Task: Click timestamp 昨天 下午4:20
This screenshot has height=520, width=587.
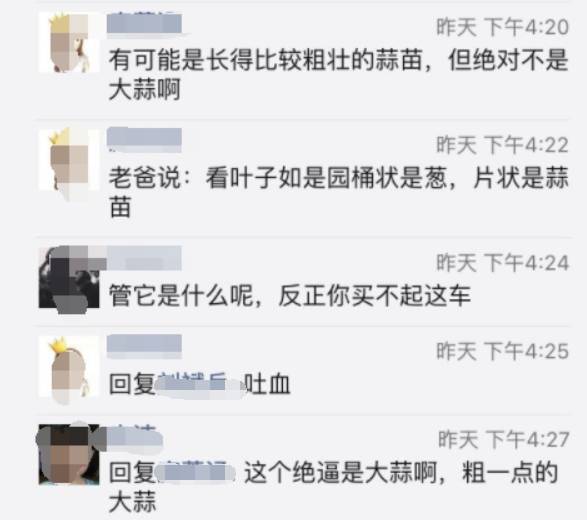Action: 502,27
